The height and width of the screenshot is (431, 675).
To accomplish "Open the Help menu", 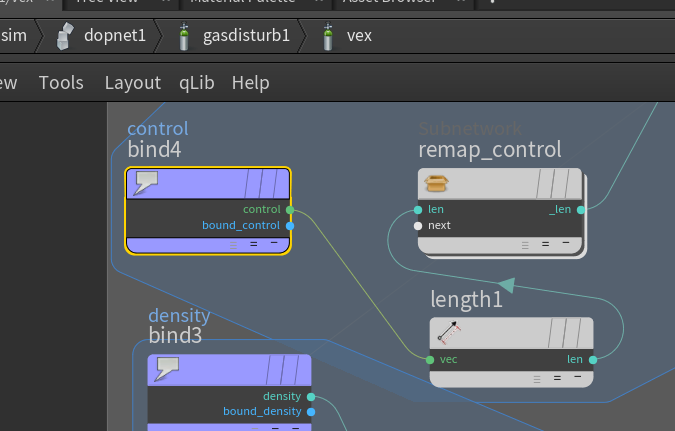I will [x=251, y=83].
